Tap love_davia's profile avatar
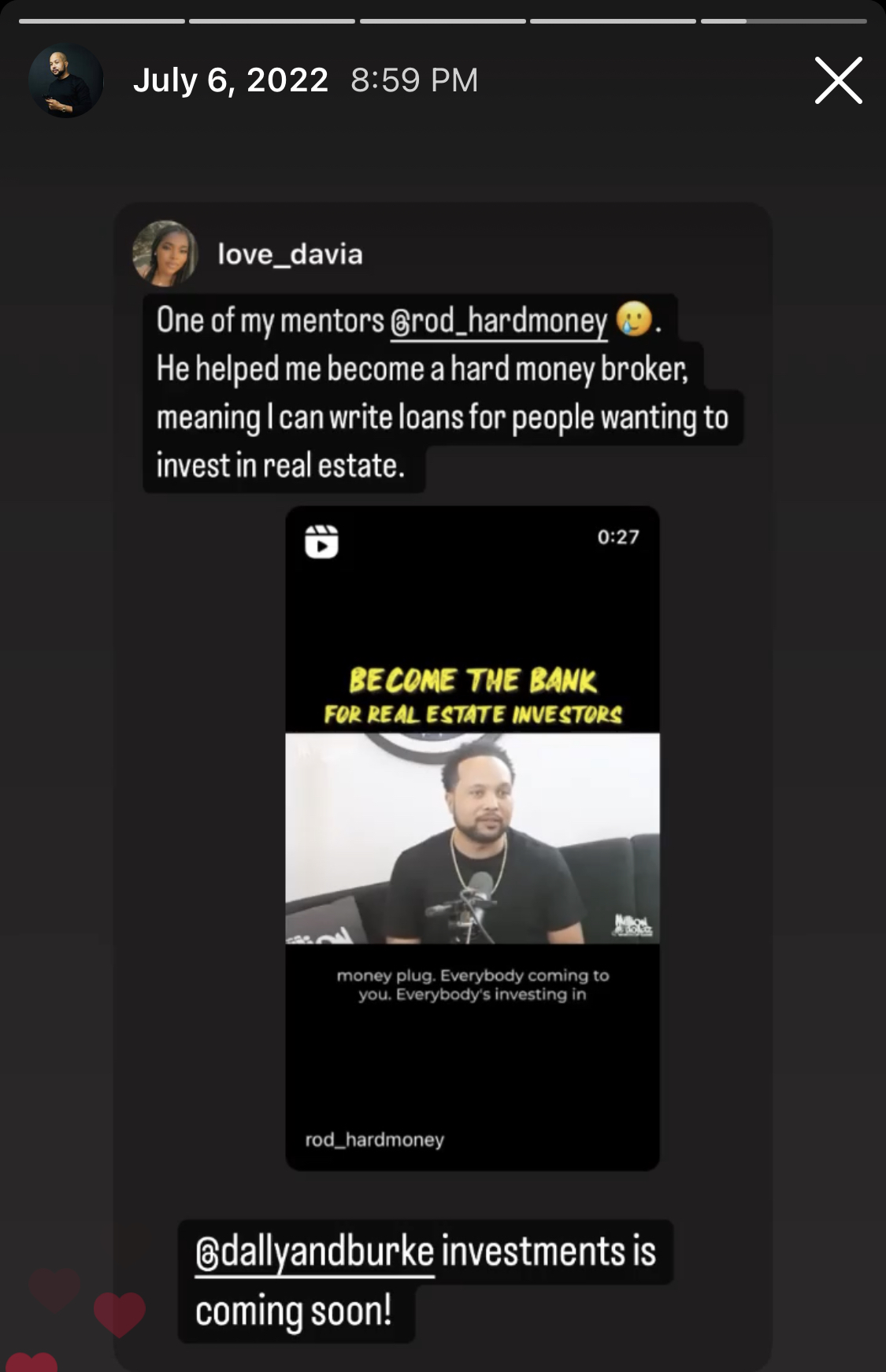 click(x=165, y=253)
